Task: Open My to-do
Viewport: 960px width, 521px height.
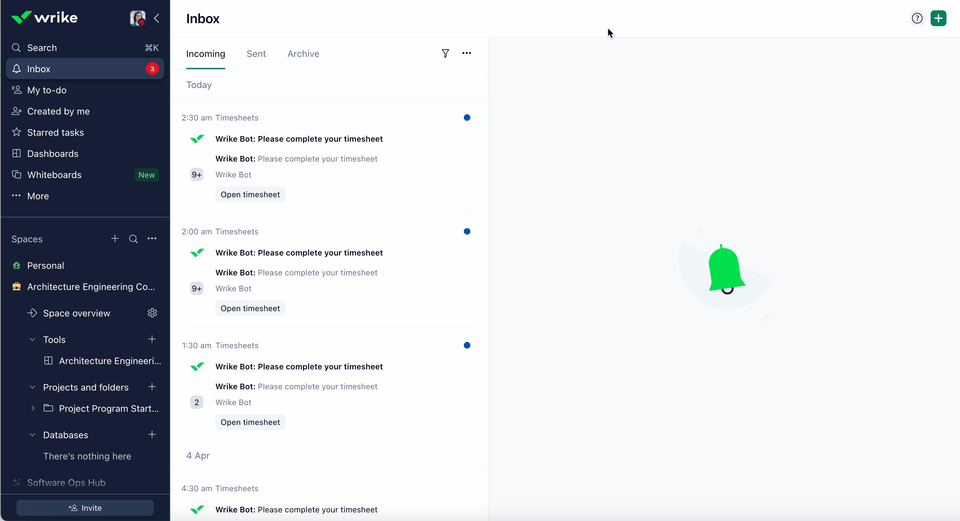Action: (85, 90)
